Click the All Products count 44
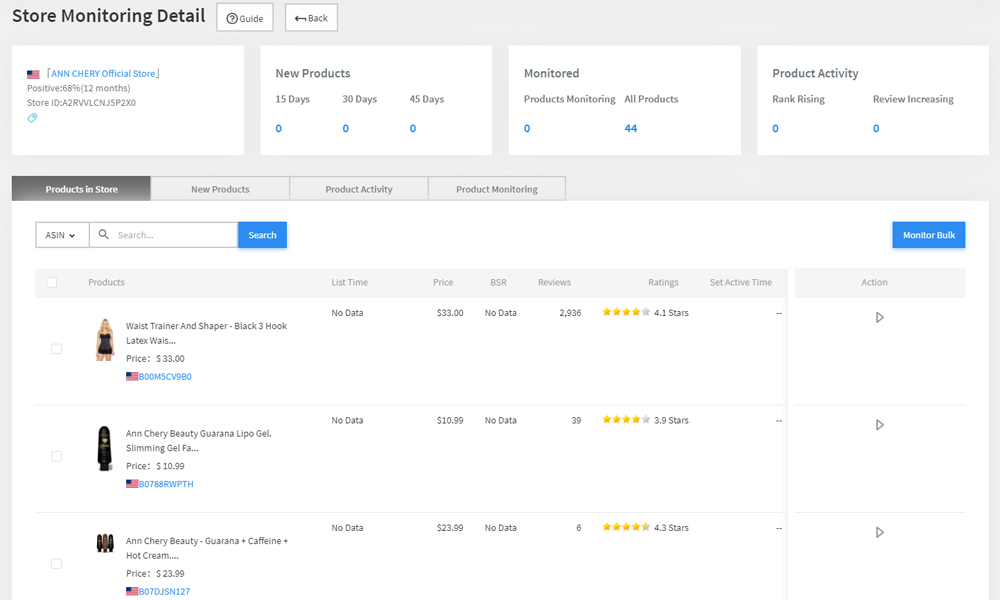The width and height of the screenshot is (1000, 600). pyautogui.click(x=631, y=128)
